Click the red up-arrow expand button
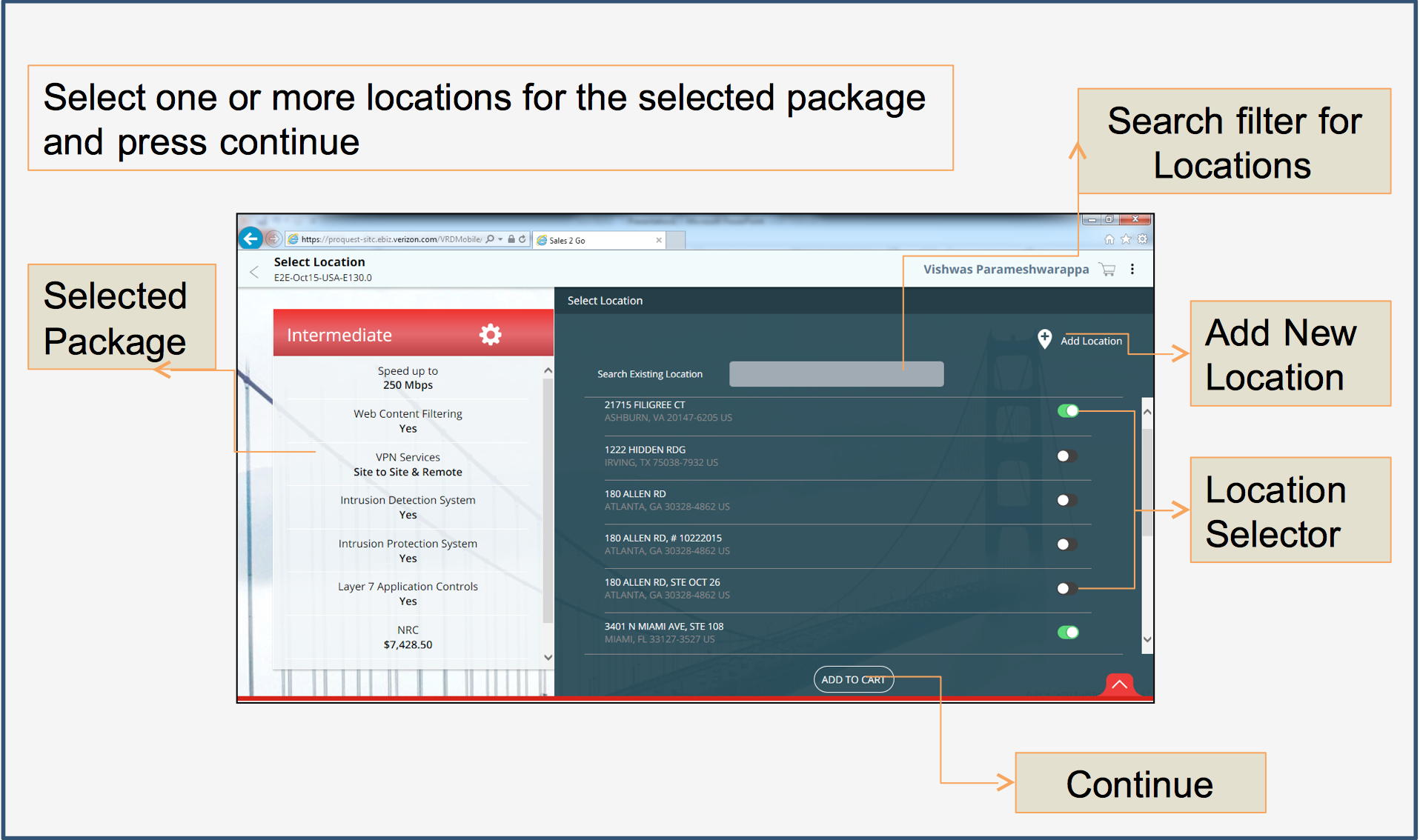Image resolution: width=1420 pixels, height=840 pixels. [x=1119, y=685]
